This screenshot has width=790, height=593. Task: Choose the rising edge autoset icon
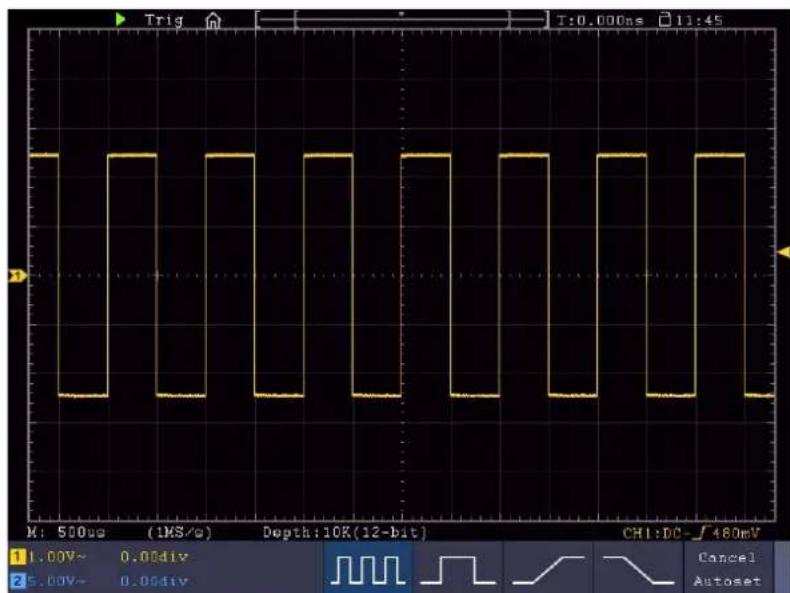click(x=548, y=568)
